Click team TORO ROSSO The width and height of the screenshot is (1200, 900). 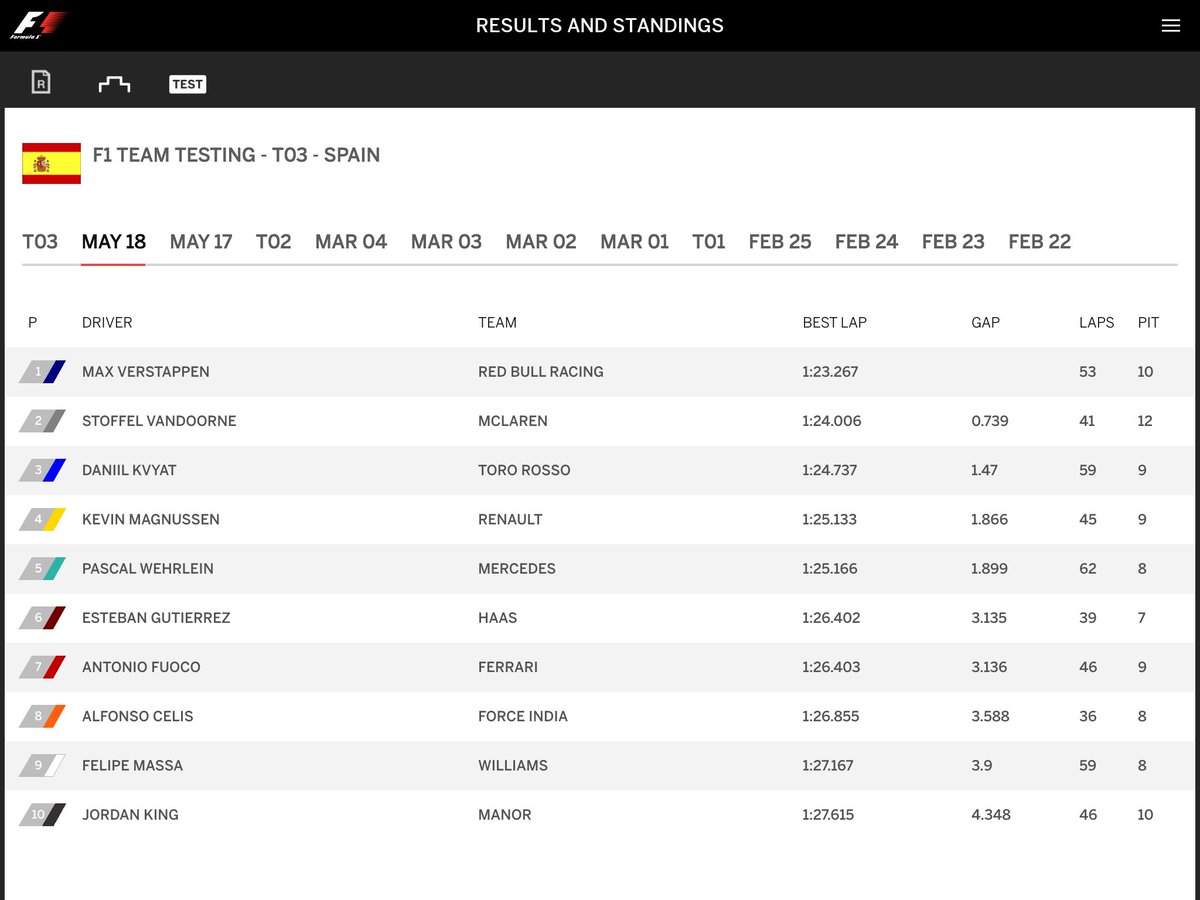tap(524, 470)
